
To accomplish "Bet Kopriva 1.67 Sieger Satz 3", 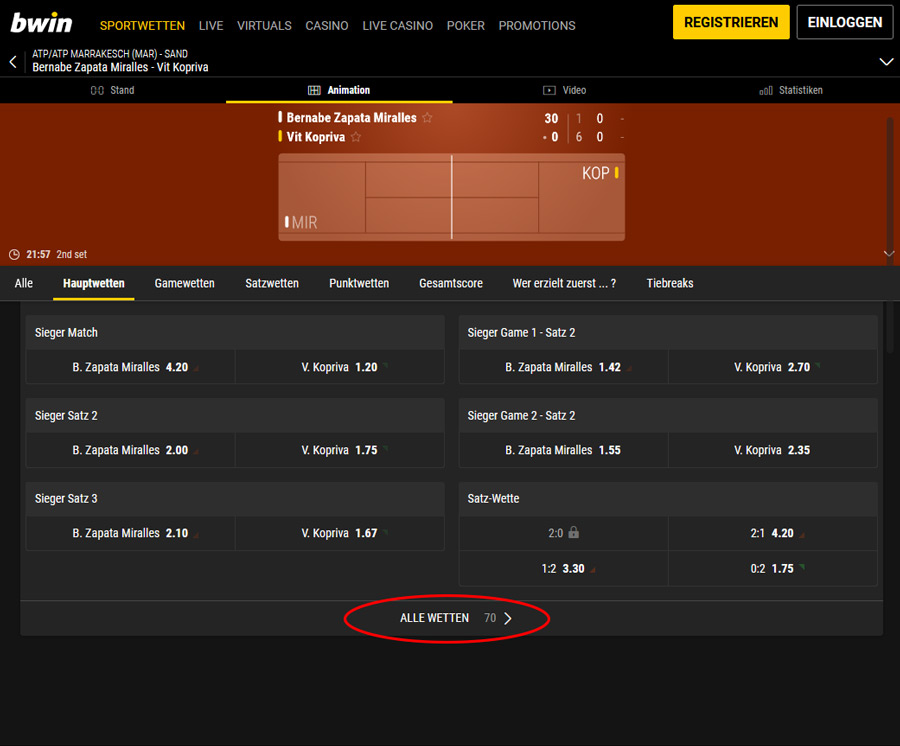I will [340, 533].
